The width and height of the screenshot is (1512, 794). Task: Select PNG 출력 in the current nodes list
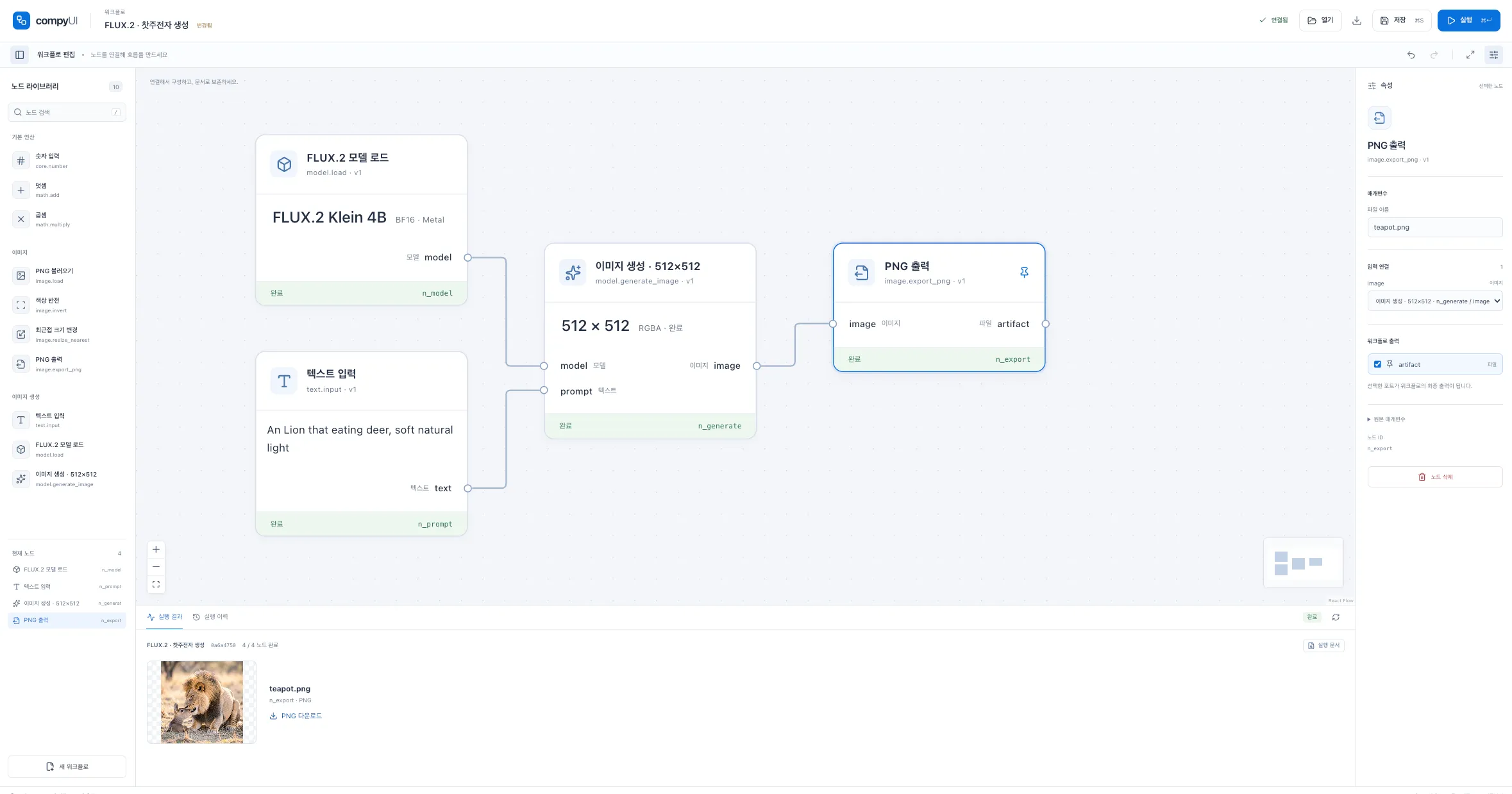pyautogui.click(x=67, y=620)
